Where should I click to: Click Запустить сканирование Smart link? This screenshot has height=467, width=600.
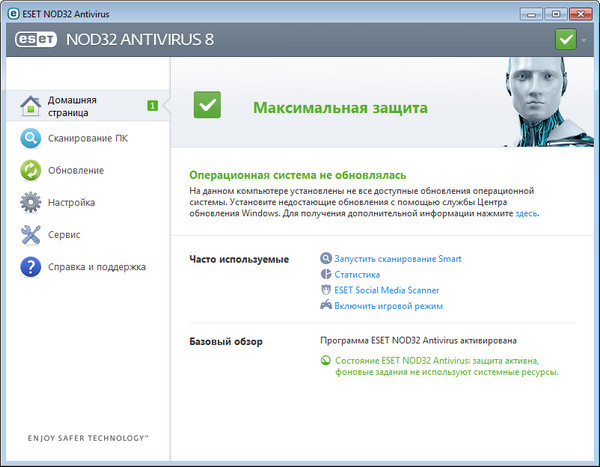[x=398, y=259]
